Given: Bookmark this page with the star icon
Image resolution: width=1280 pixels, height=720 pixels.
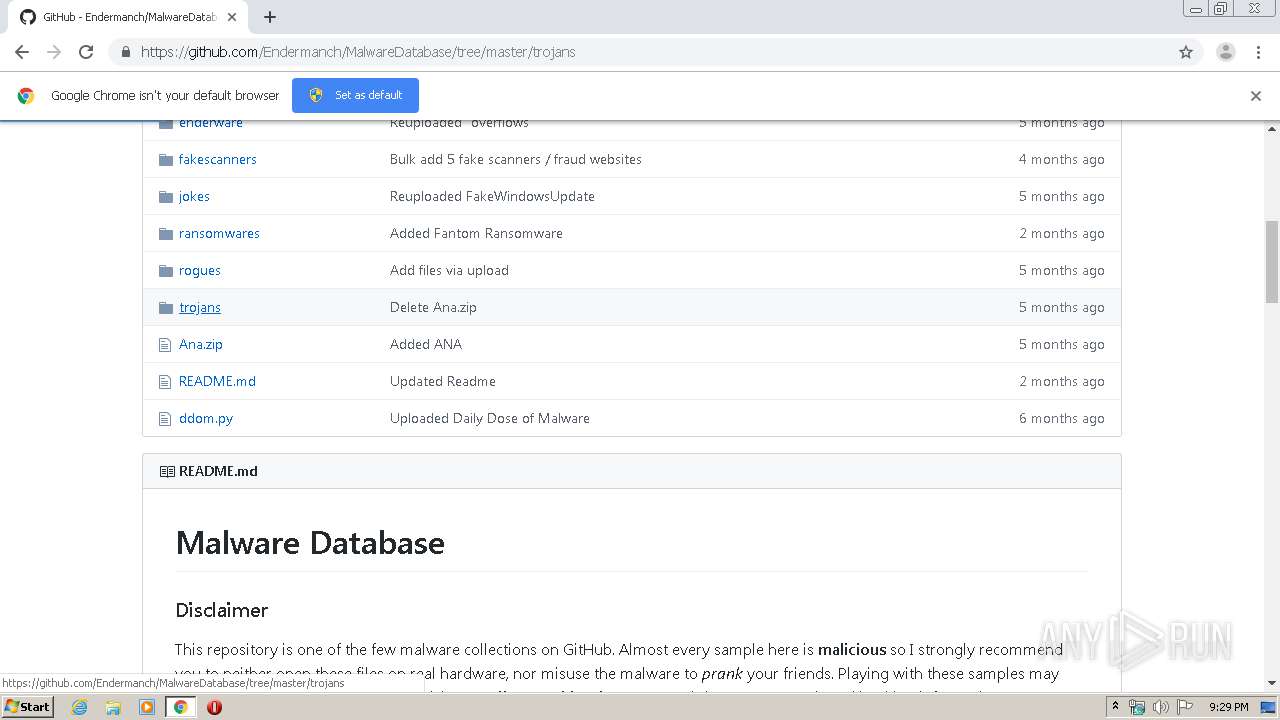Looking at the screenshot, I should 1186,52.
